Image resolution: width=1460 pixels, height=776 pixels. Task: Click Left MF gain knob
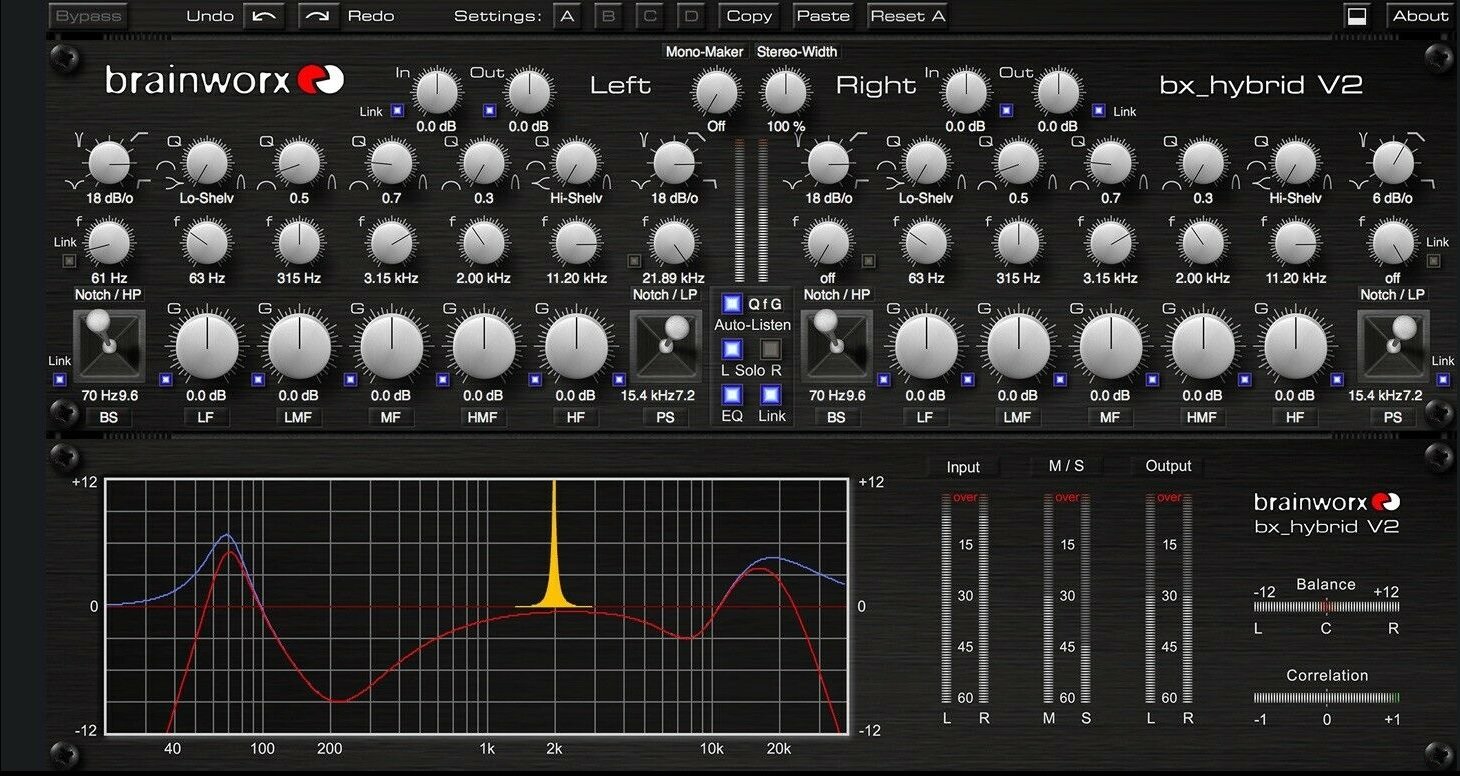pos(391,346)
